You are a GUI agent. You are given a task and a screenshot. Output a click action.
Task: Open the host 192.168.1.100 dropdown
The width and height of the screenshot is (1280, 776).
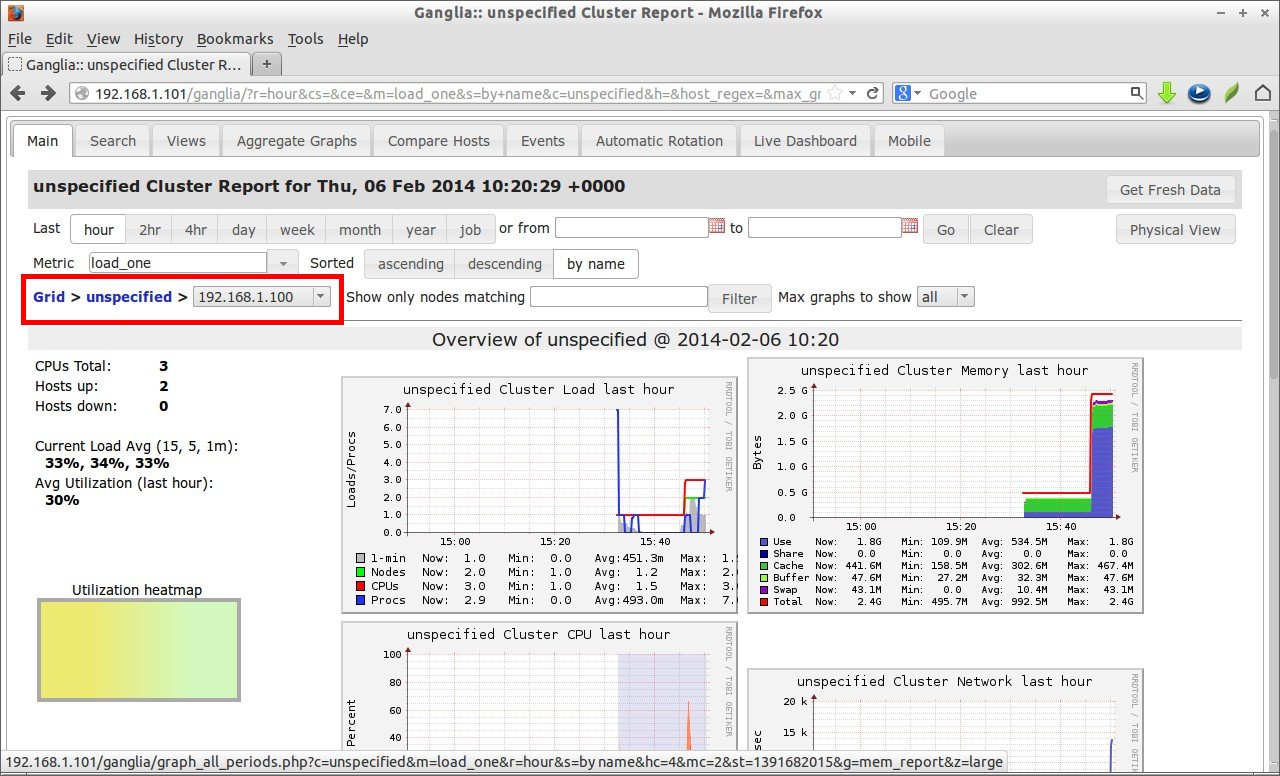point(262,297)
